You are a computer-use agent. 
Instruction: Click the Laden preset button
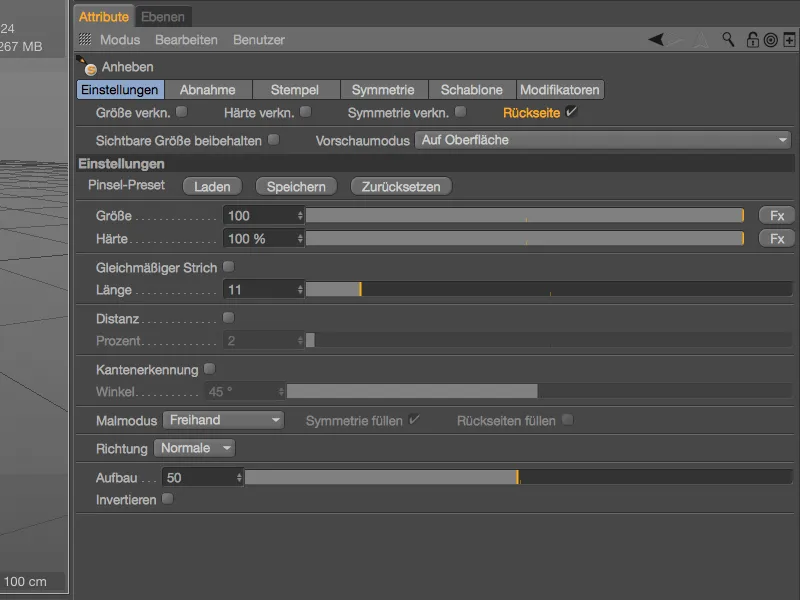[x=212, y=187]
